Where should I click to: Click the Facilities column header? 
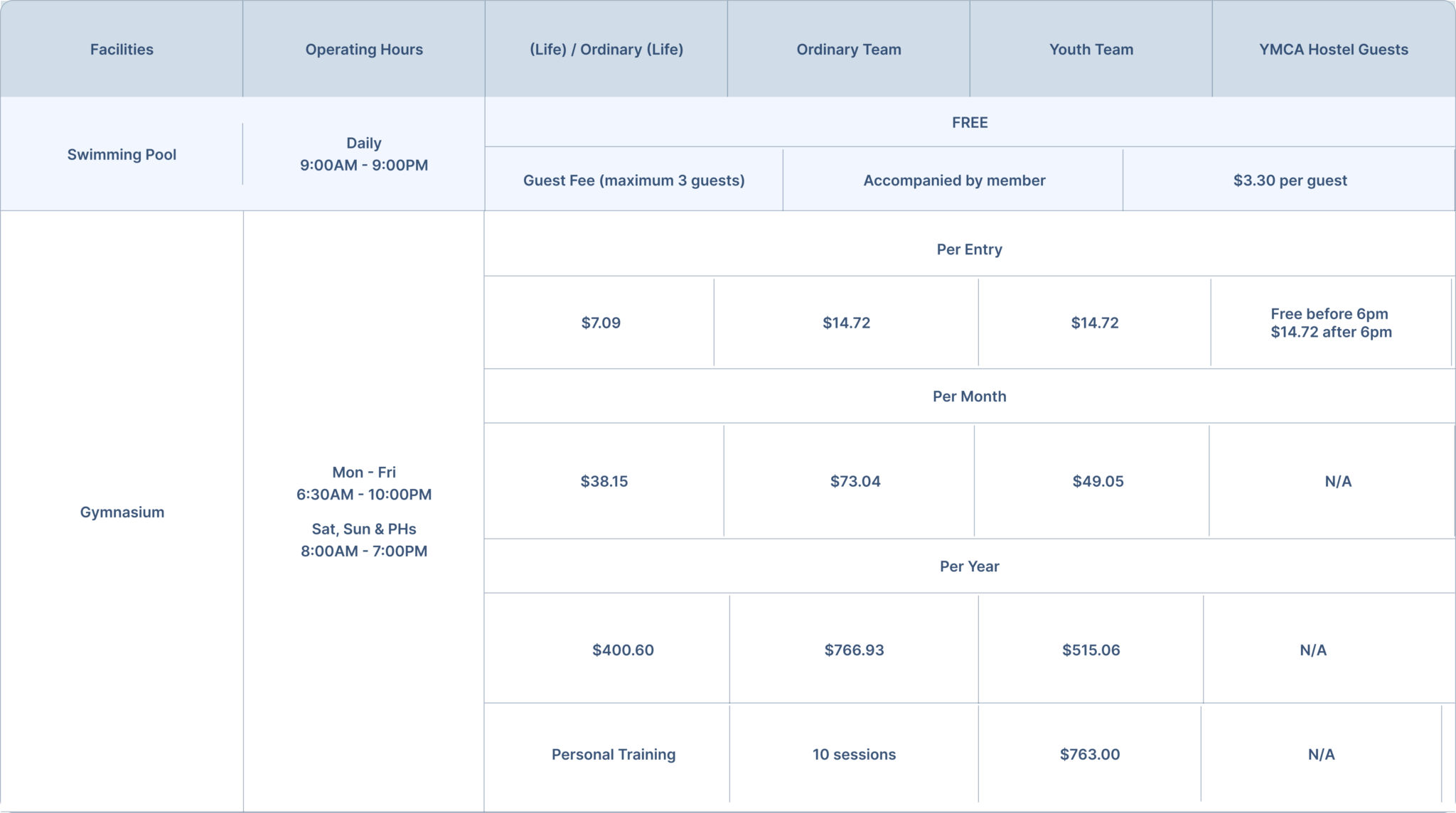[122, 49]
